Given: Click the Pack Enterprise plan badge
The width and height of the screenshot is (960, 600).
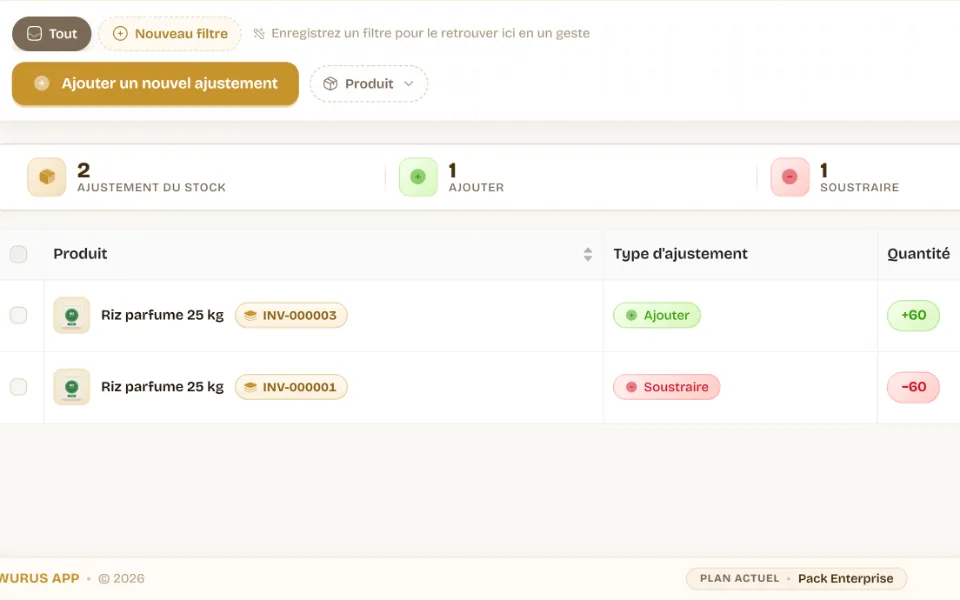Looking at the screenshot, I should (x=797, y=579).
